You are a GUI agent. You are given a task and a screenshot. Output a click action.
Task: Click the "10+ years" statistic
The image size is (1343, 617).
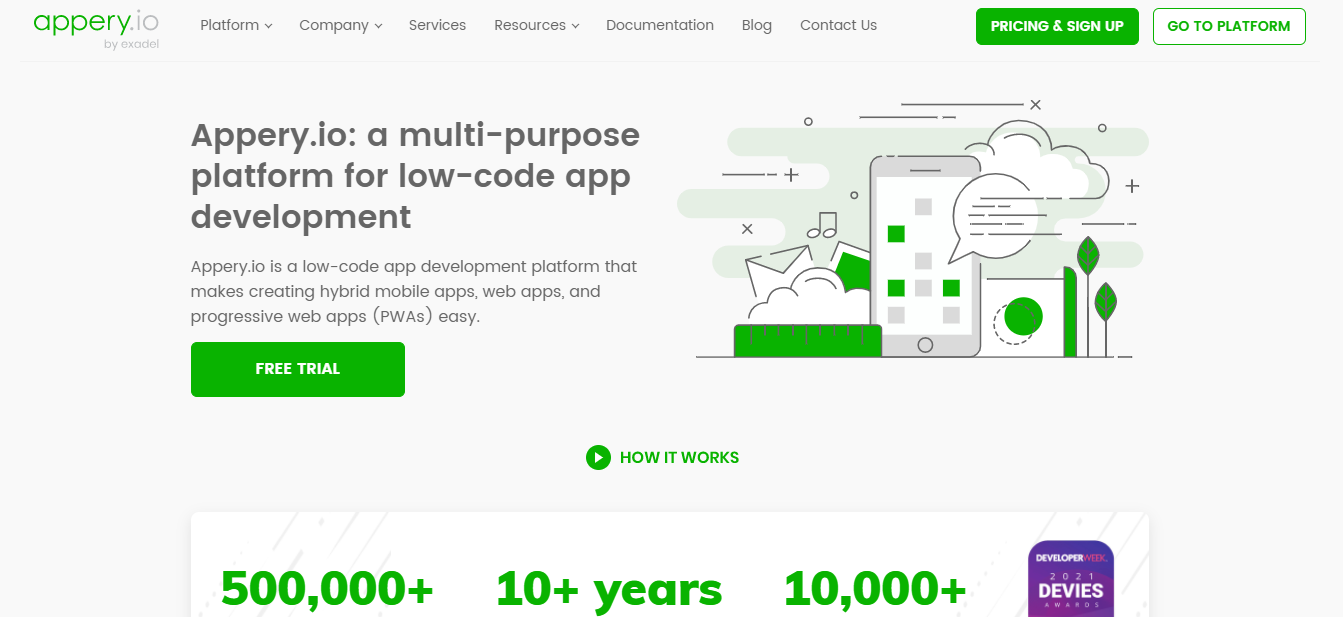click(x=609, y=589)
